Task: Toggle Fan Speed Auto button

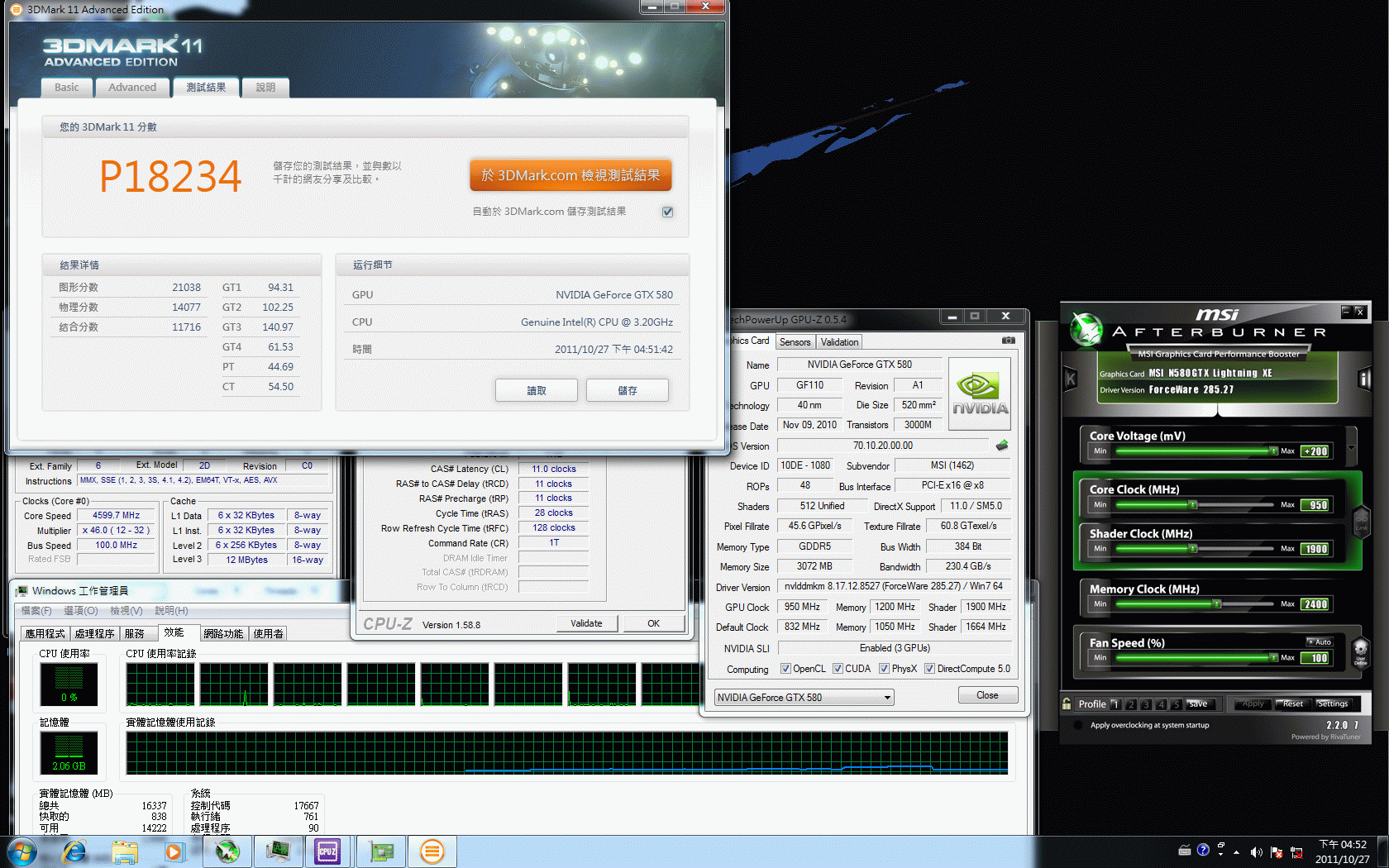Action: [1320, 642]
